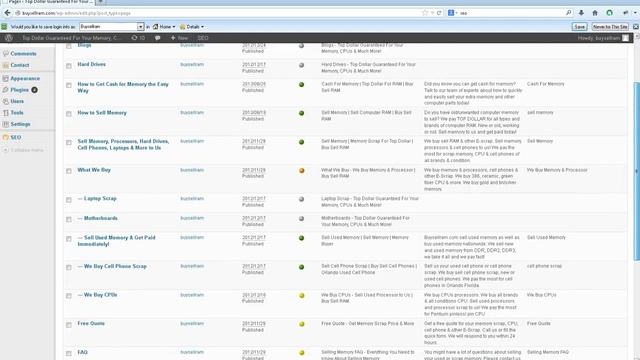This screenshot has height=360, width=640.
Task: Open the Home folder dropdown
Action: coord(164,27)
